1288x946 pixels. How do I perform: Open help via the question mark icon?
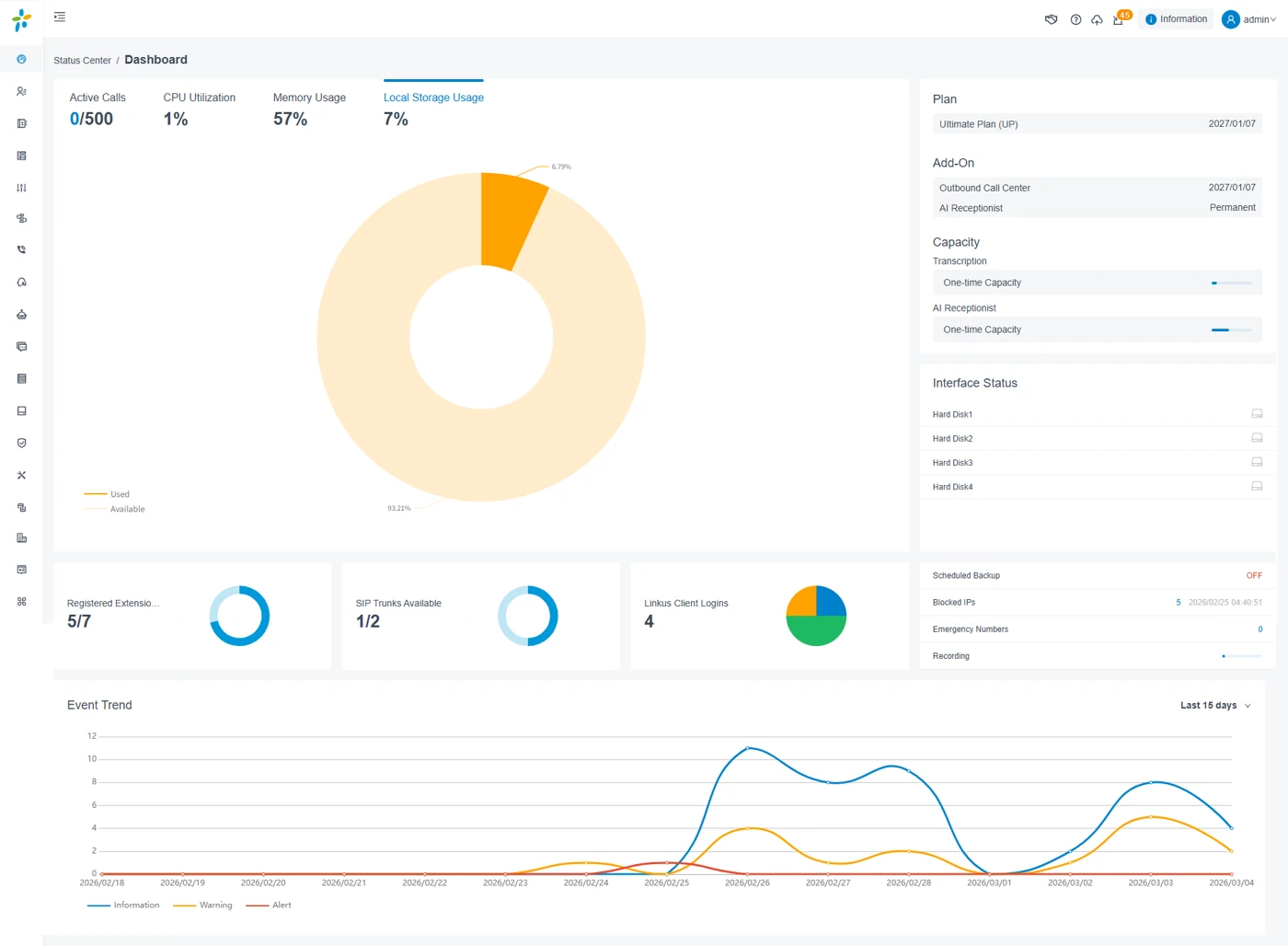pos(1075,19)
